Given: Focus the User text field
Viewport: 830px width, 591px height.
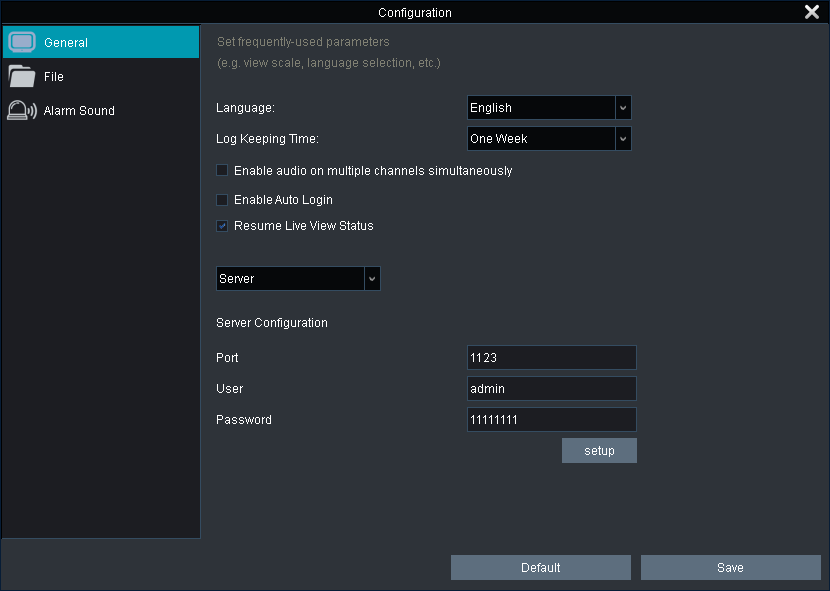Looking at the screenshot, I should (x=551, y=389).
